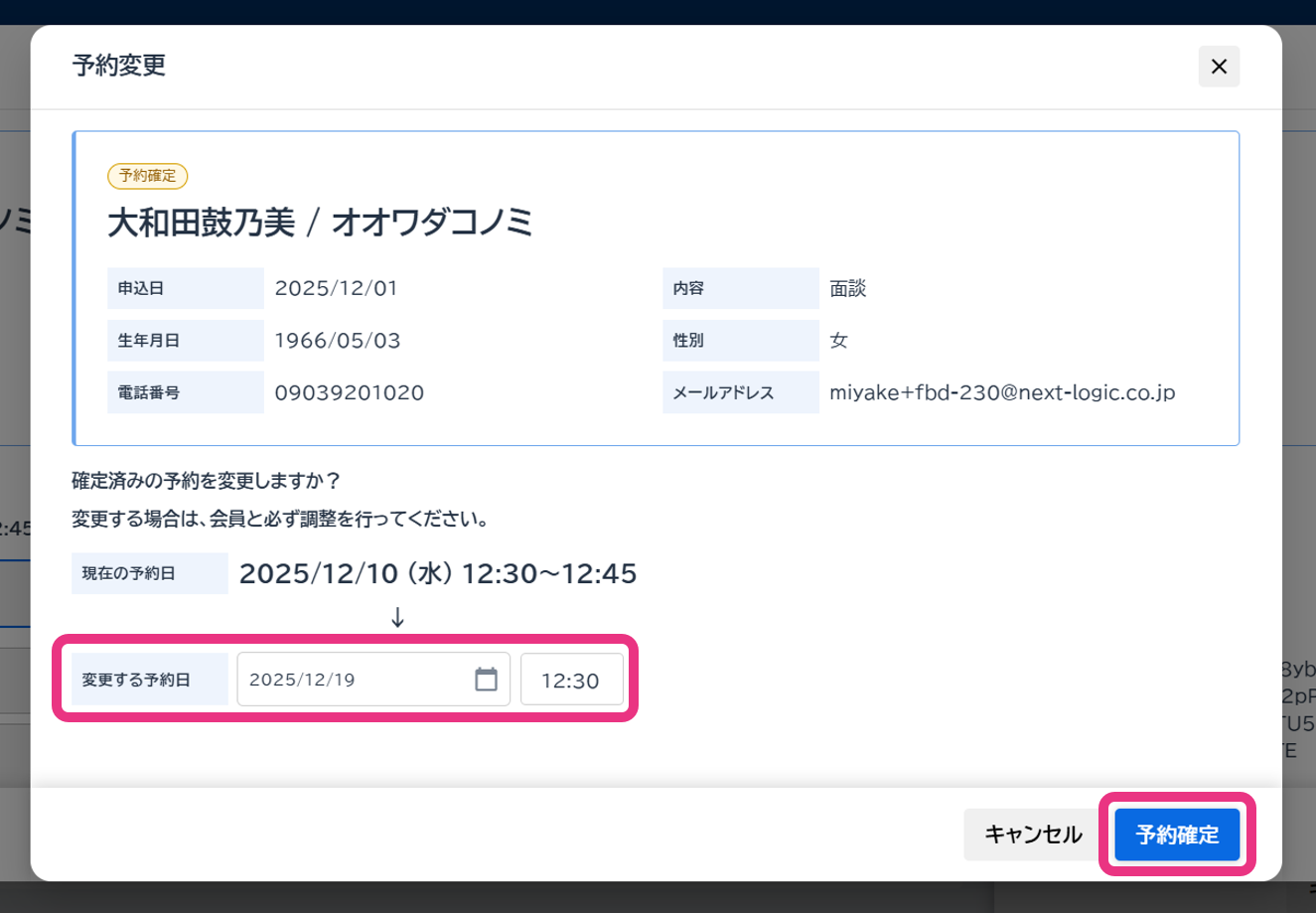Click the down arrow between dates

point(397,618)
